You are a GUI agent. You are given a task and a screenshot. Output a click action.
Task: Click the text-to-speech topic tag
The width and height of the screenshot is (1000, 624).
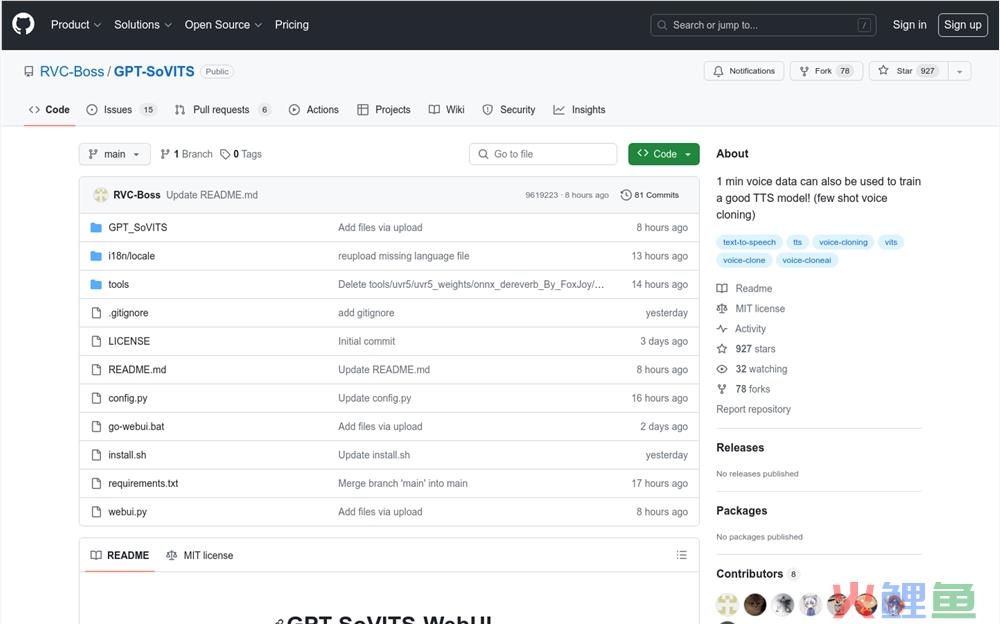tap(749, 242)
